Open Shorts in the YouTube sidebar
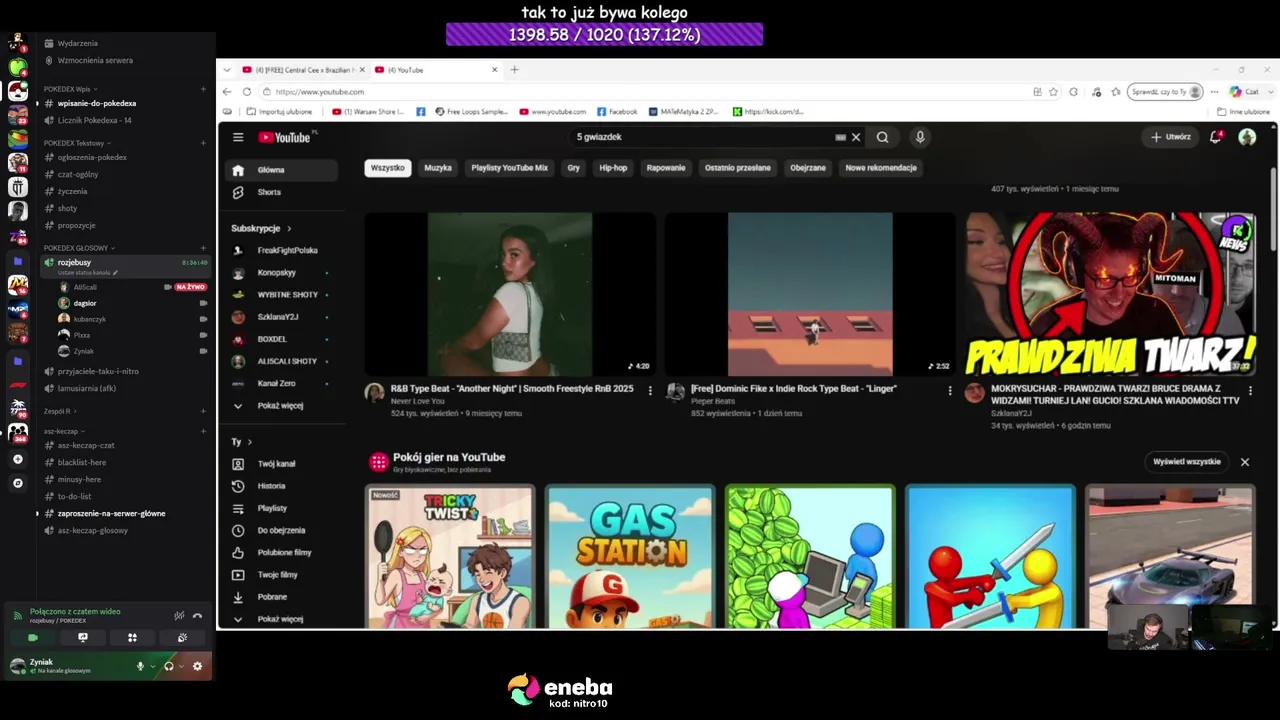 coord(280,192)
